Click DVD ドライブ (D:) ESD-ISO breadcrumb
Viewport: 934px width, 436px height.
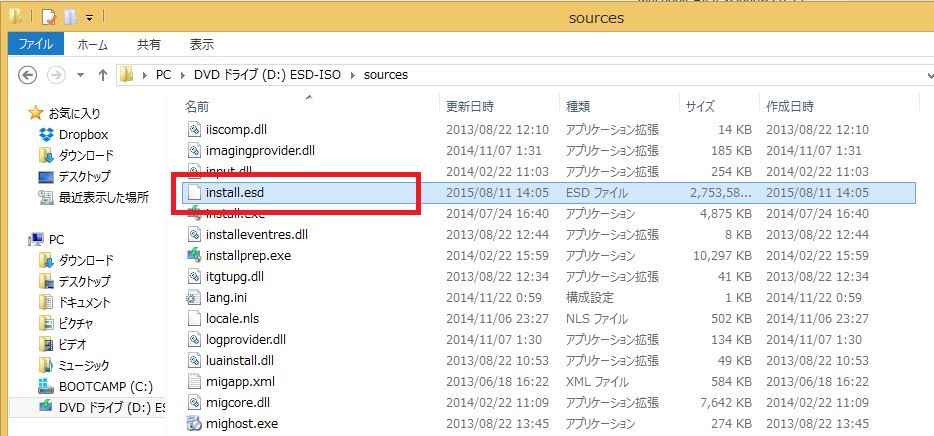click(267, 75)
